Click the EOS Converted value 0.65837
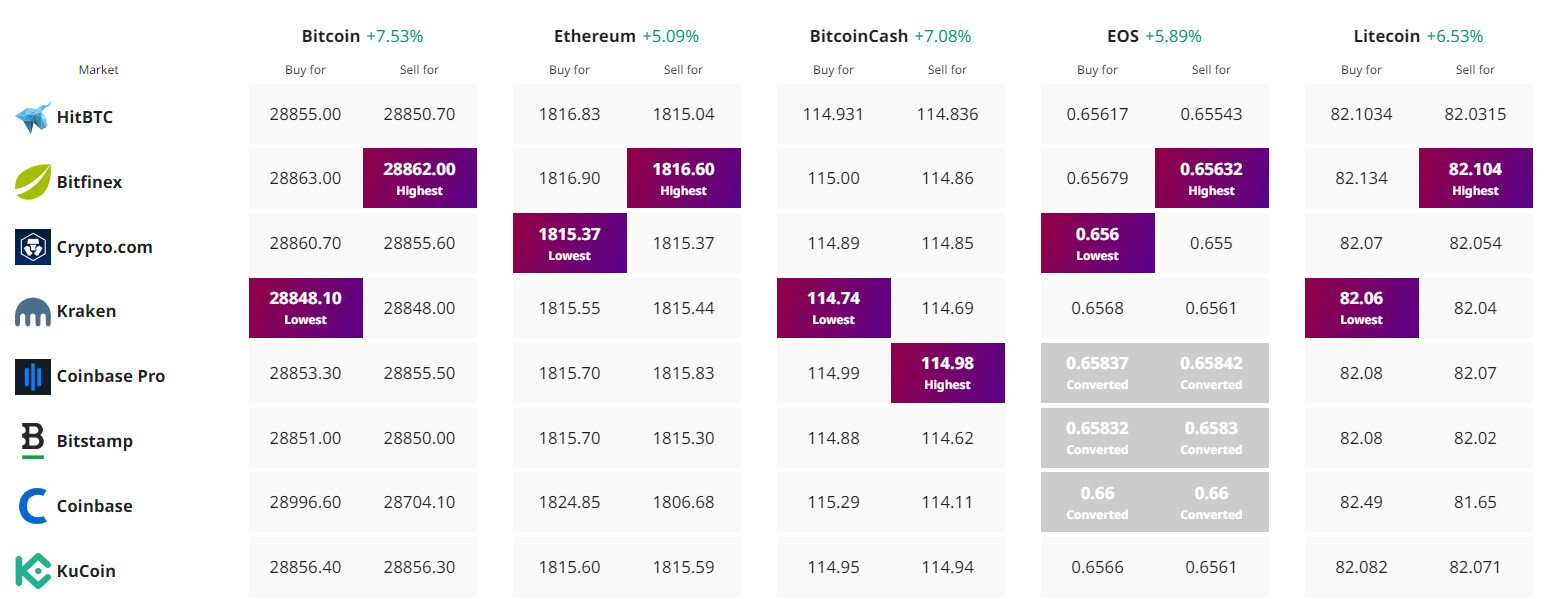The width and height of the screenshot is (1548, 599). (1097, 372)
